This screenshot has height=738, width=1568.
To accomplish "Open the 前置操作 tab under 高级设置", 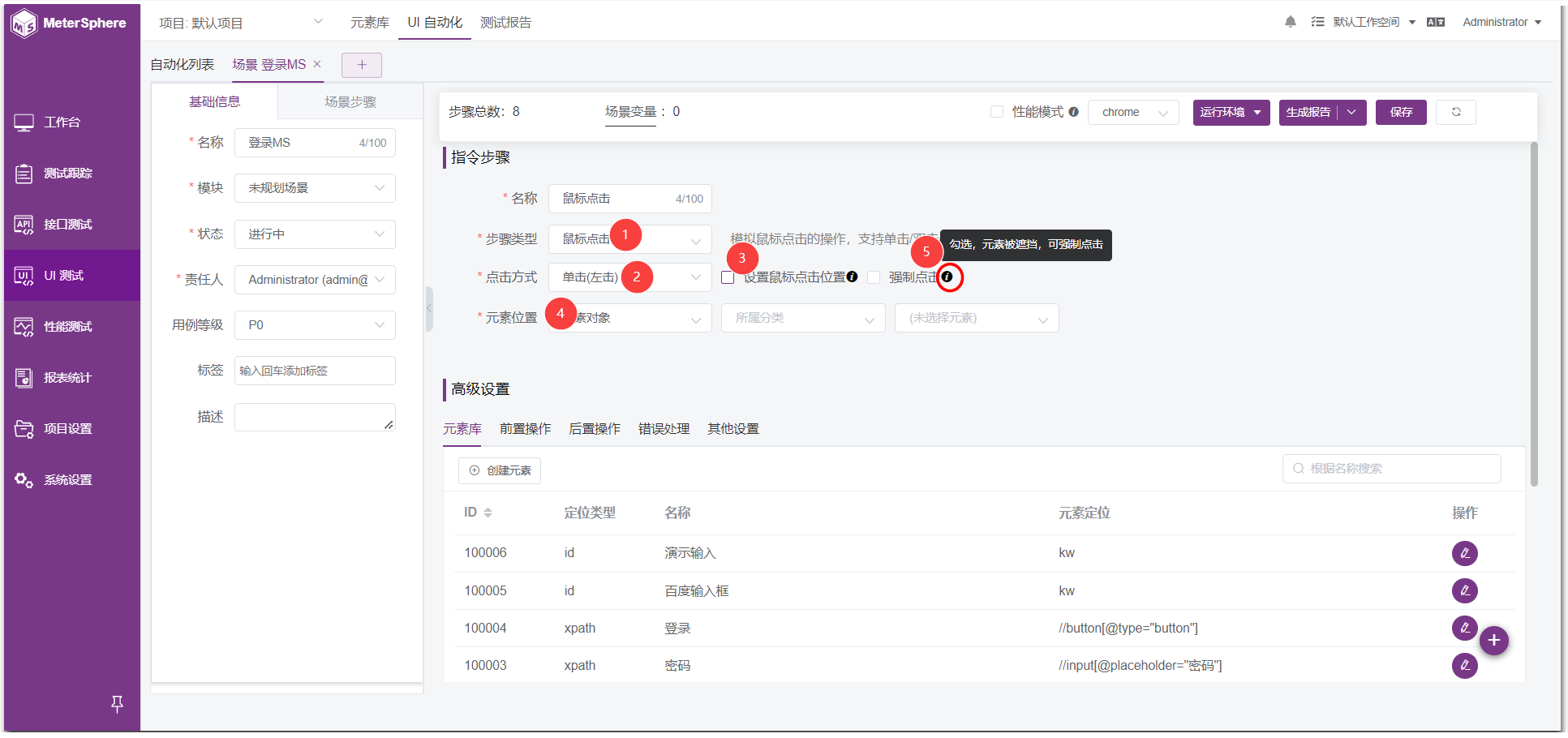I will [525, 429].
